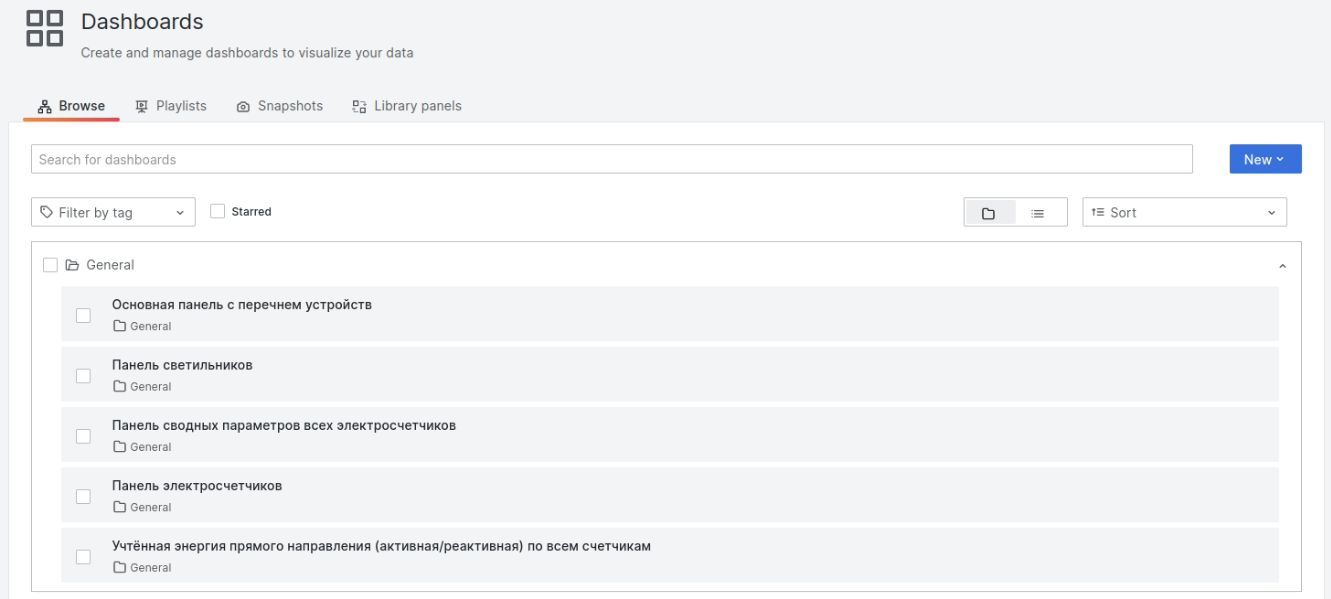1331x599 pixels.
Task: Open the Sort dropdown
Action: point(1184,213)
